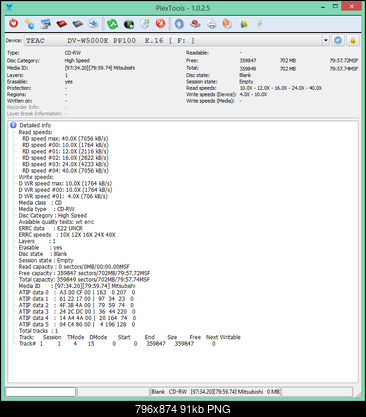Select 'ATIP data 3' row
Image resolution: width=366 pixels, height=417 pixels.
click(x=77, y=312)
